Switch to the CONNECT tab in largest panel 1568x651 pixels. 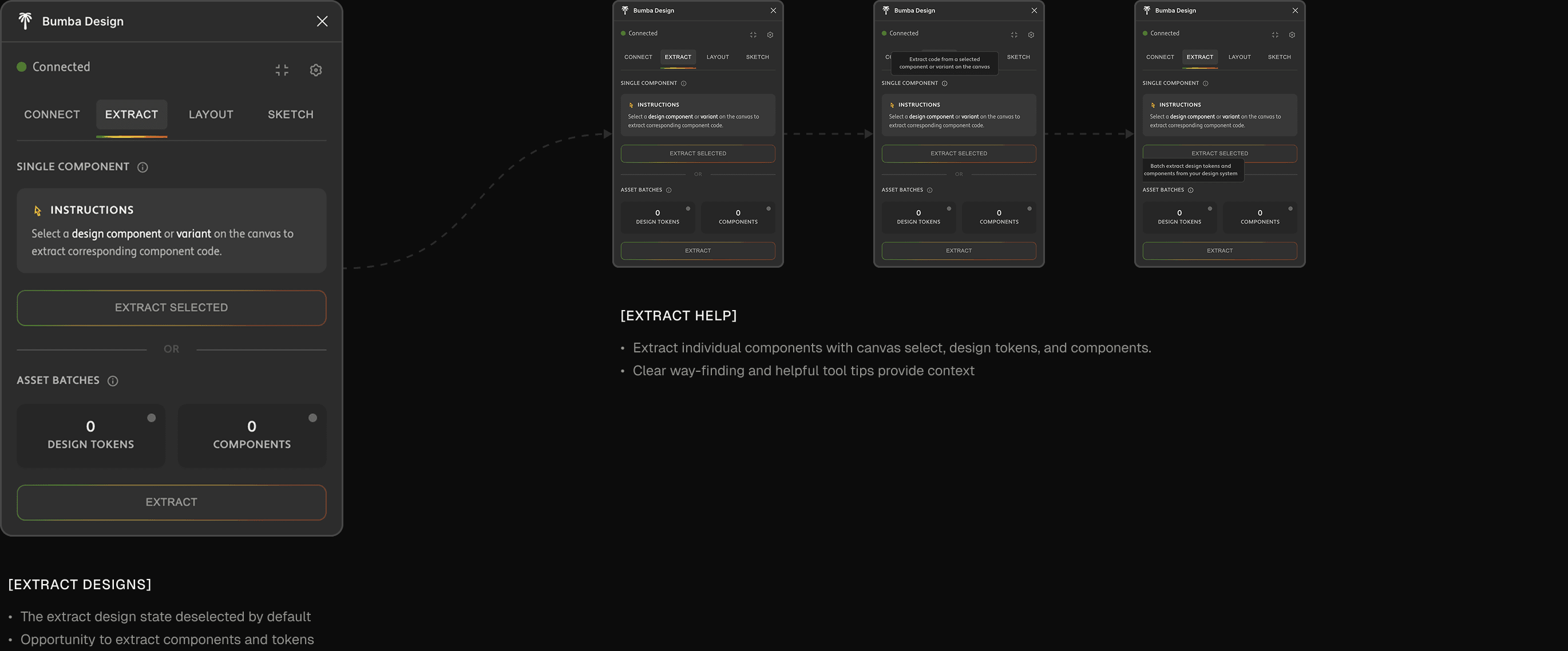pos(52,114)
